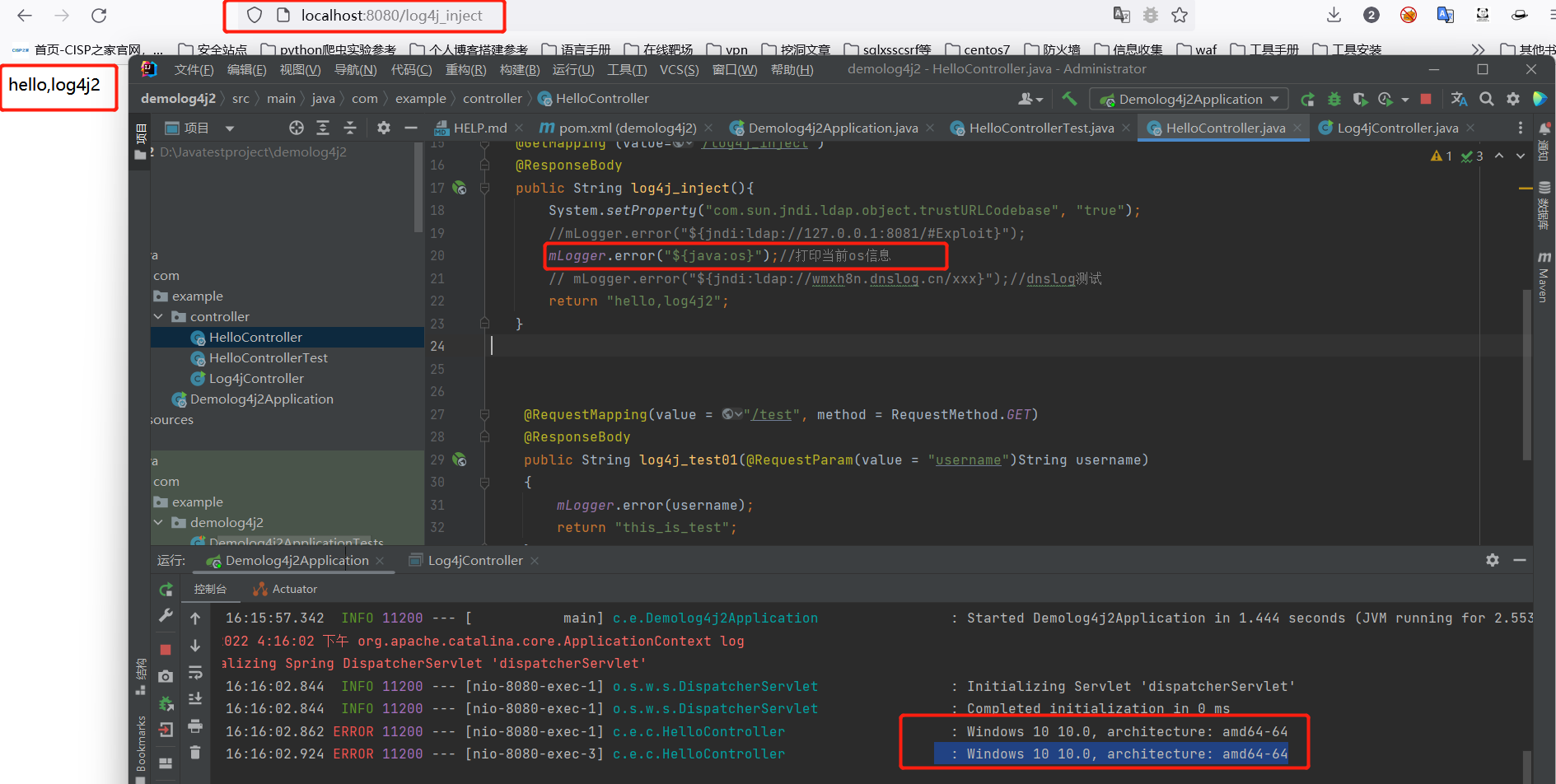Collapse the demolog4j2 test folder node

[x=158, y=522]
